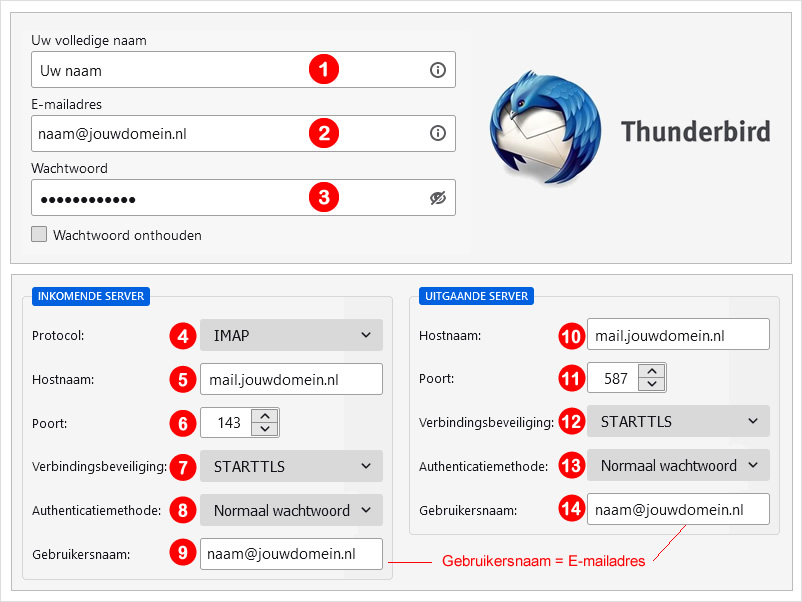Enable the Wachtwoord onthouden checkbox
This screenshot has height=602, width=802.
click(39, 234)
